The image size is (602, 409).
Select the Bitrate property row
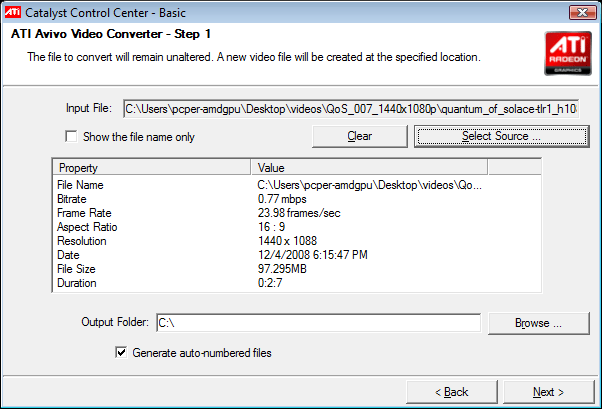pyautogui.click(x=296, y=199)
